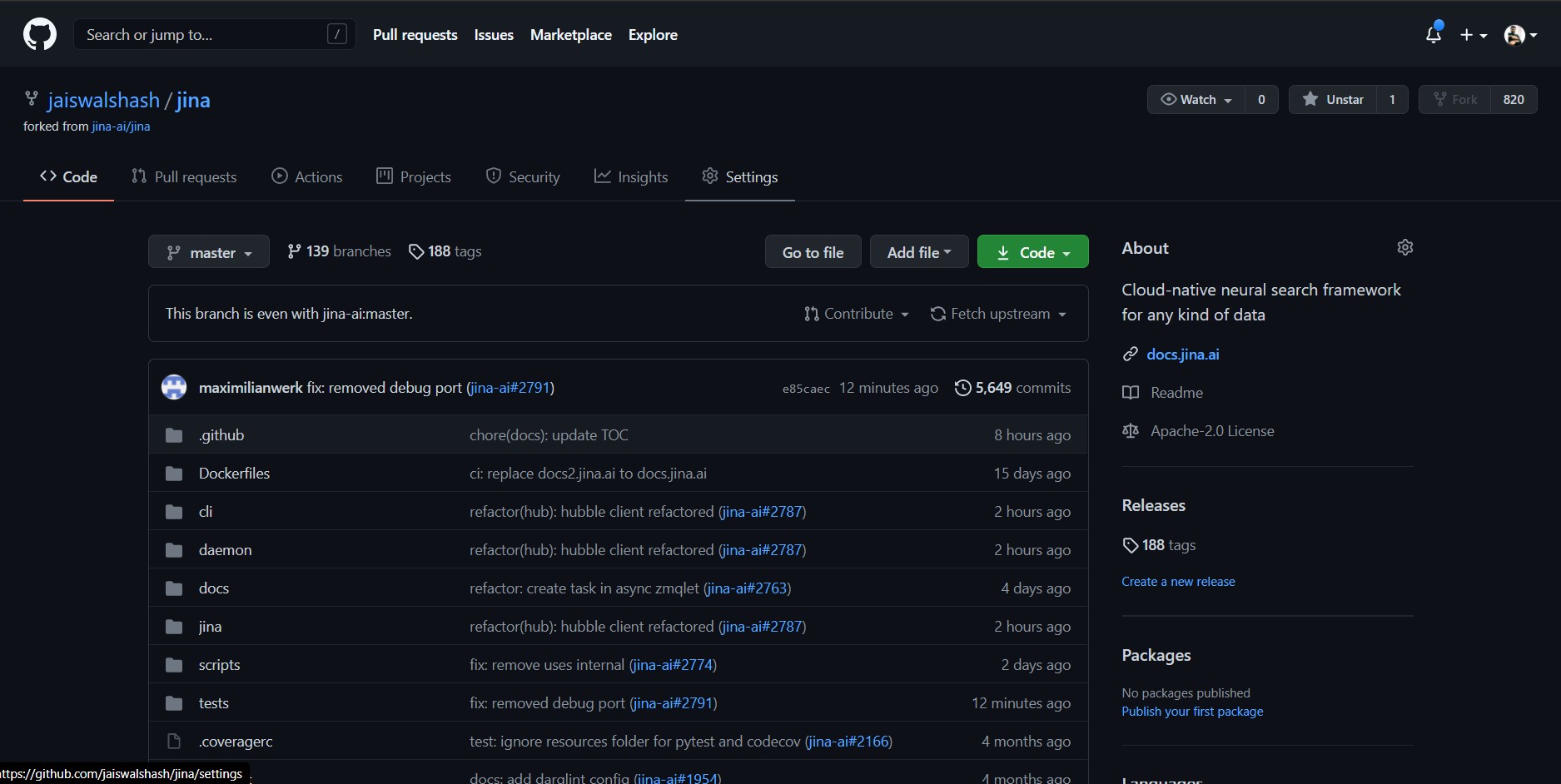Open GitHub home via Octocat logo
The image size is (1561, 784).
40,35
